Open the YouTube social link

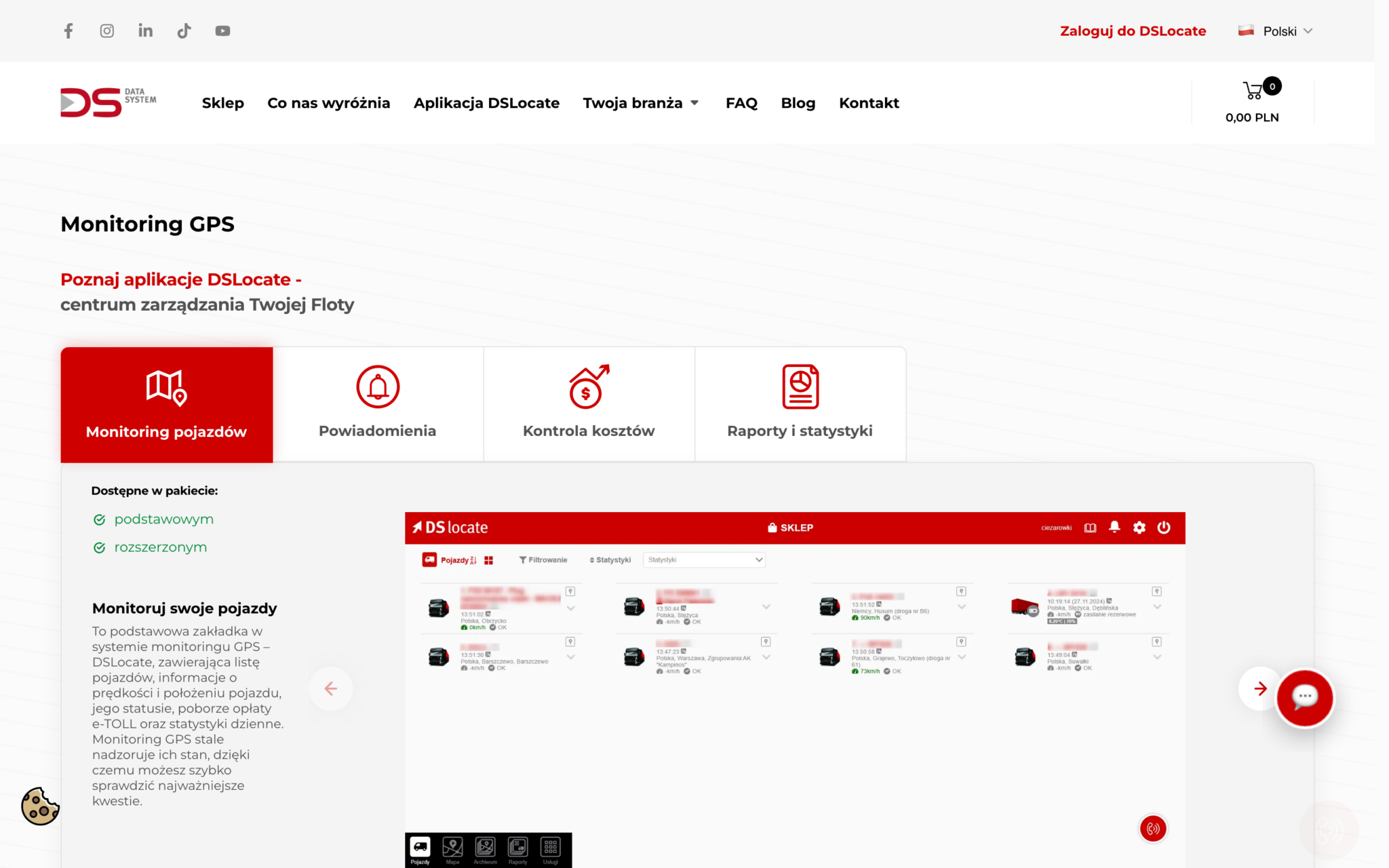coord(222,31)
